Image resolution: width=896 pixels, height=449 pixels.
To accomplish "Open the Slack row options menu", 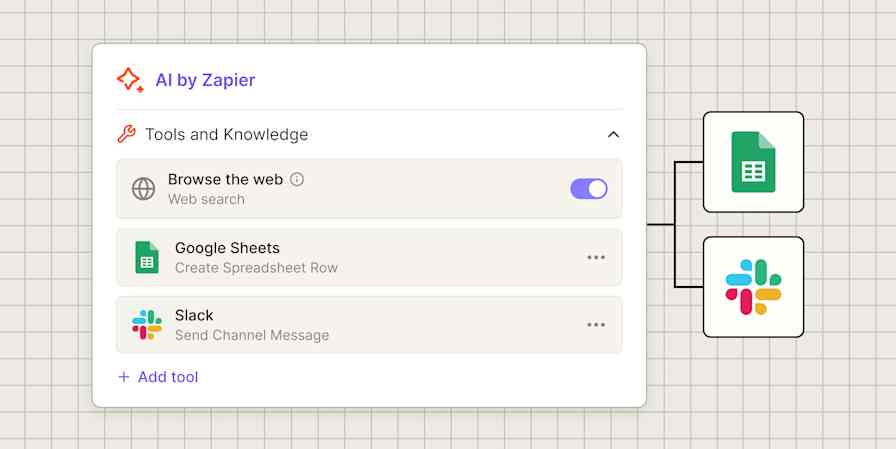I will coord(596,324).
